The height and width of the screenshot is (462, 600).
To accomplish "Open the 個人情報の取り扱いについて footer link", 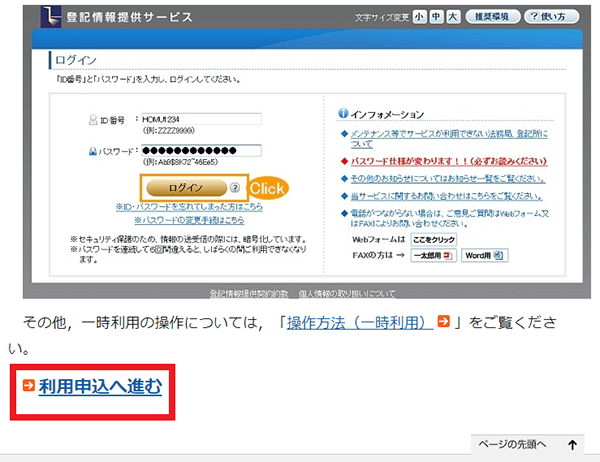I will [x=347, y=294].
